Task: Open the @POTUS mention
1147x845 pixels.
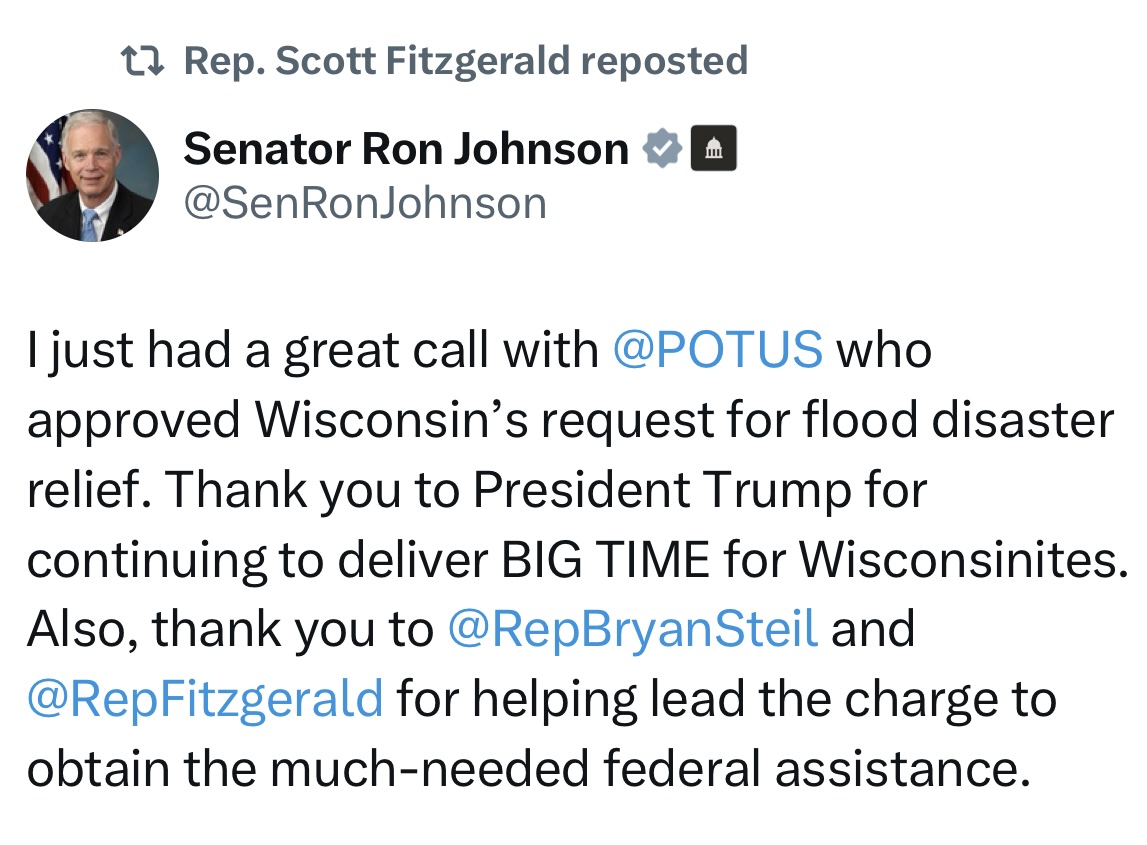Action: tap(716, 351)
